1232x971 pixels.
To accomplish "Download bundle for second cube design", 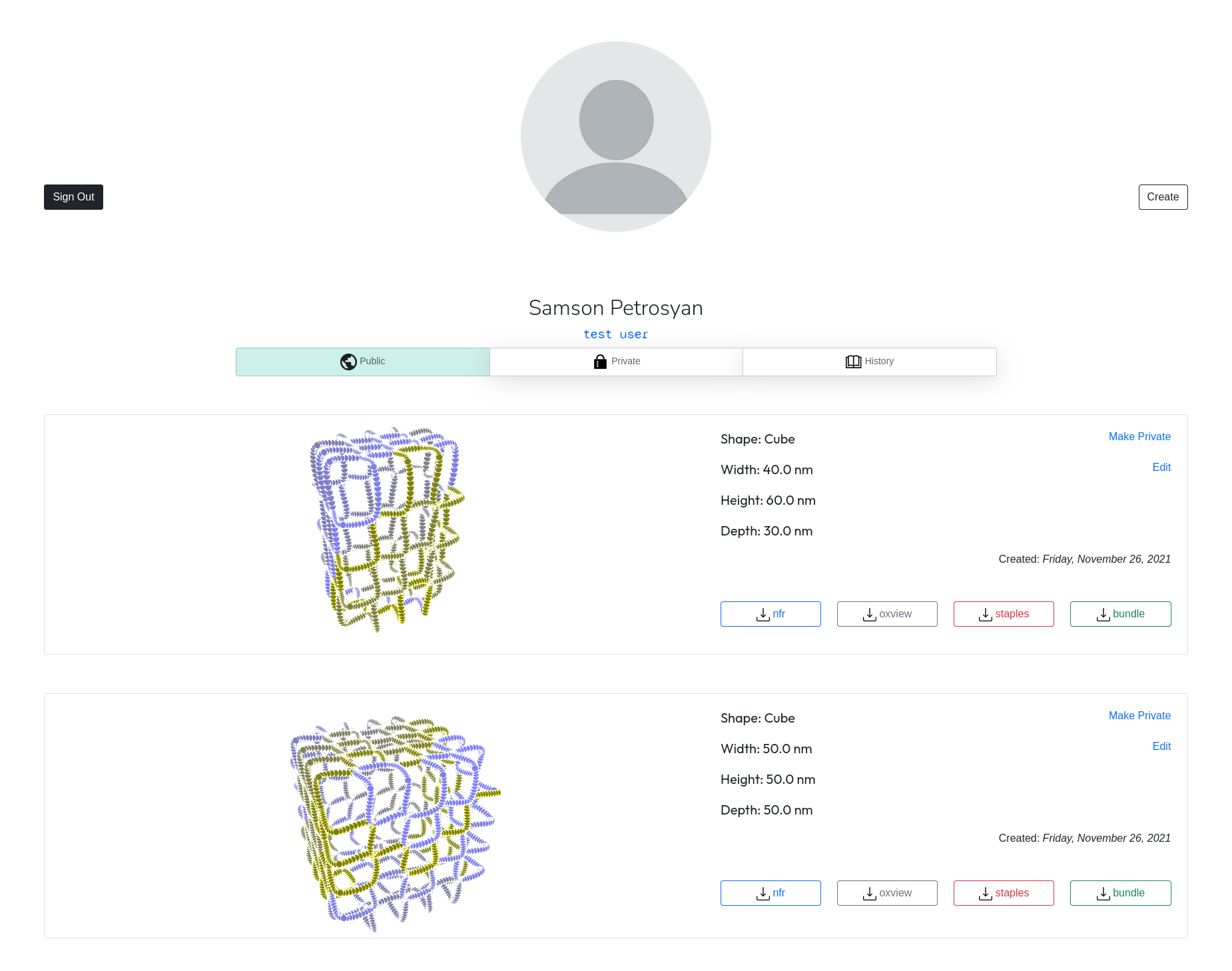I will [1120, 893].
